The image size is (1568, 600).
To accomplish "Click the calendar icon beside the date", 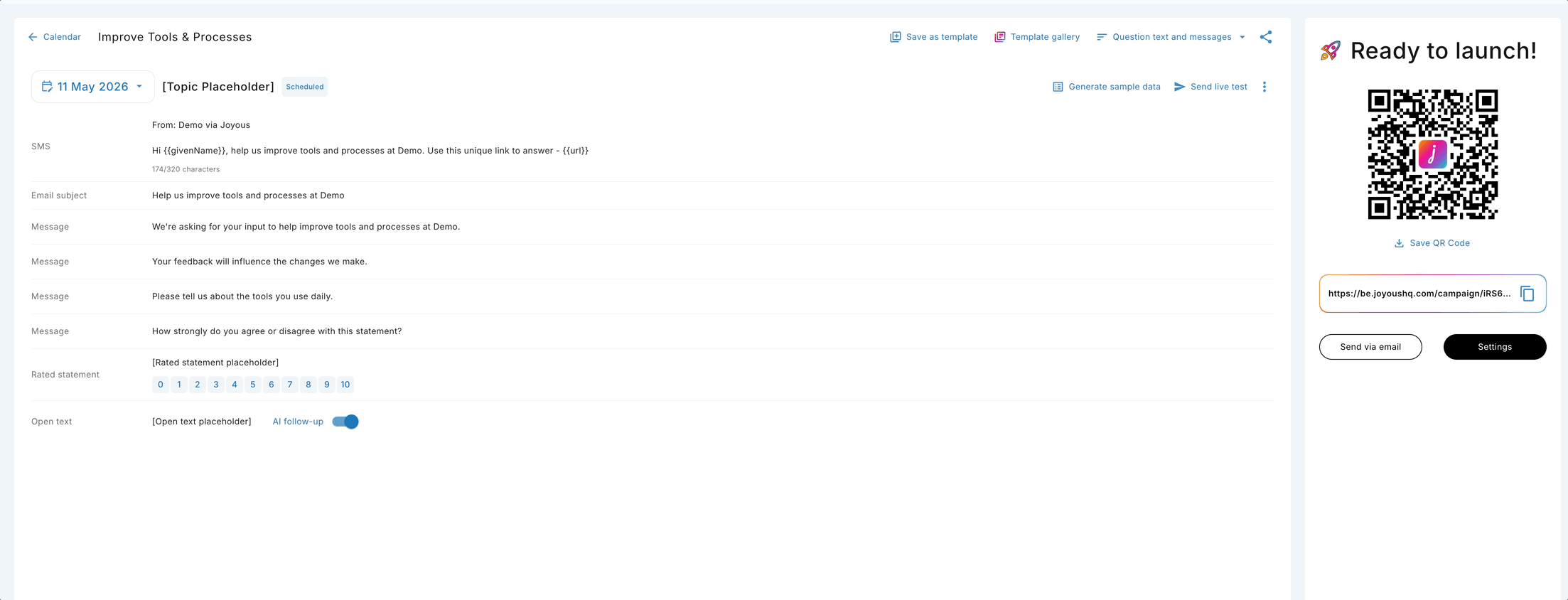I will tap(47, 87).
